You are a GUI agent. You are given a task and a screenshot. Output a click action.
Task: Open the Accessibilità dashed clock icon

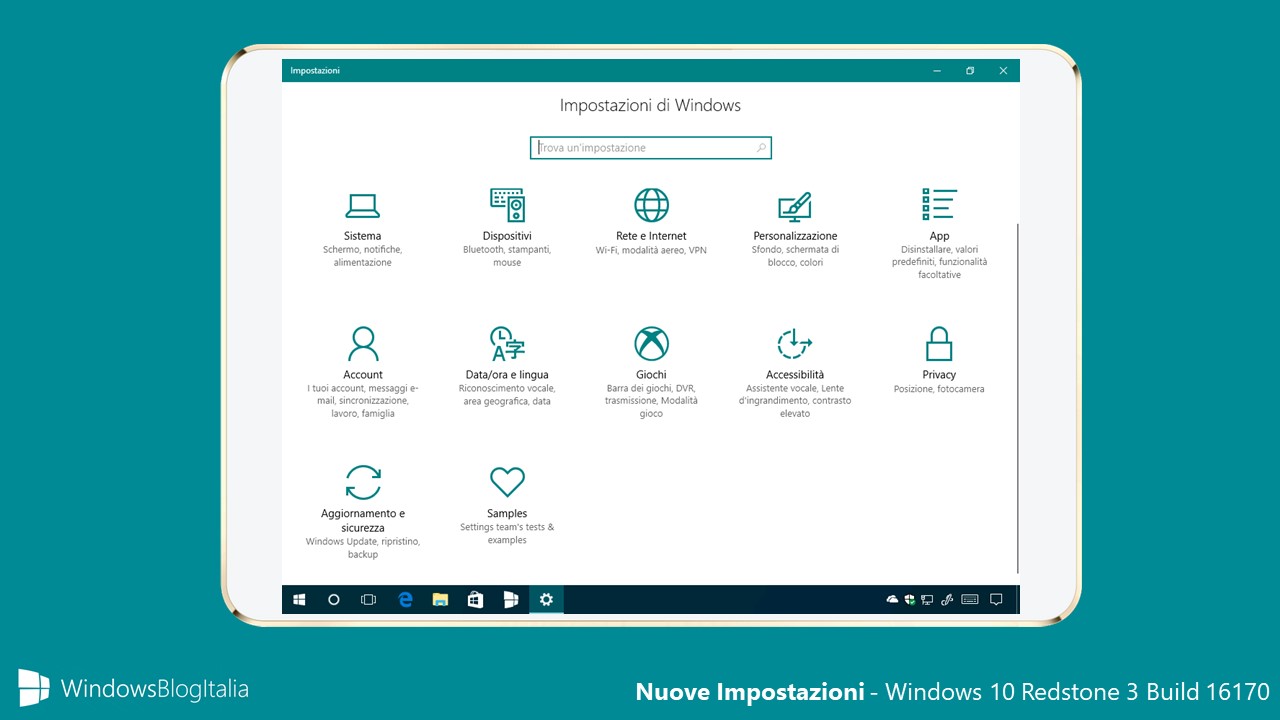coord(795,344)
